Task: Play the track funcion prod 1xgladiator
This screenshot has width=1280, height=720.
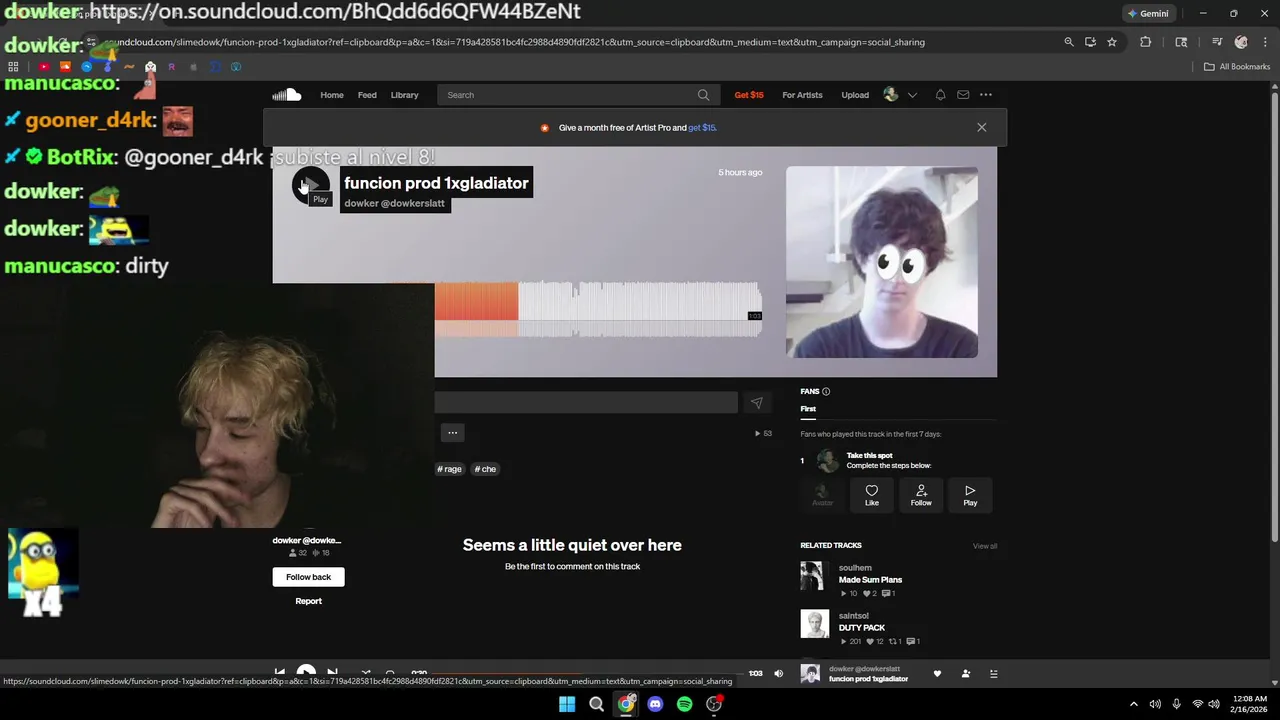Action: pyautogui.click(x=311, y=185)
